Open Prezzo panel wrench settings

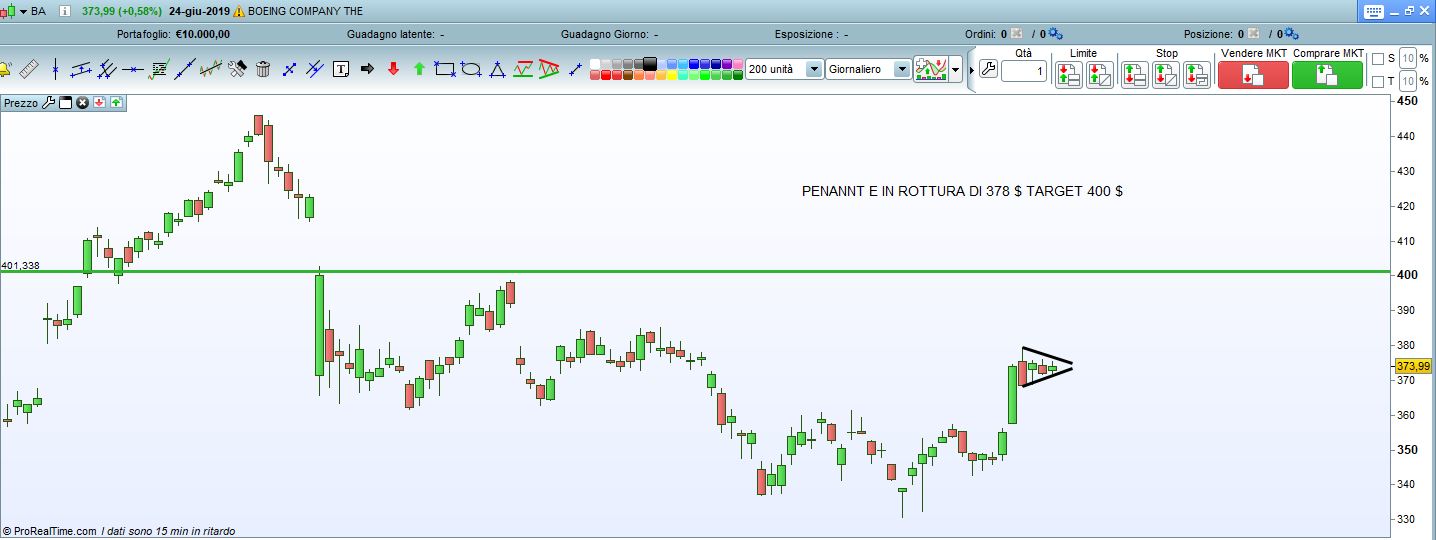pyautogui.click(x=48, y=103)
